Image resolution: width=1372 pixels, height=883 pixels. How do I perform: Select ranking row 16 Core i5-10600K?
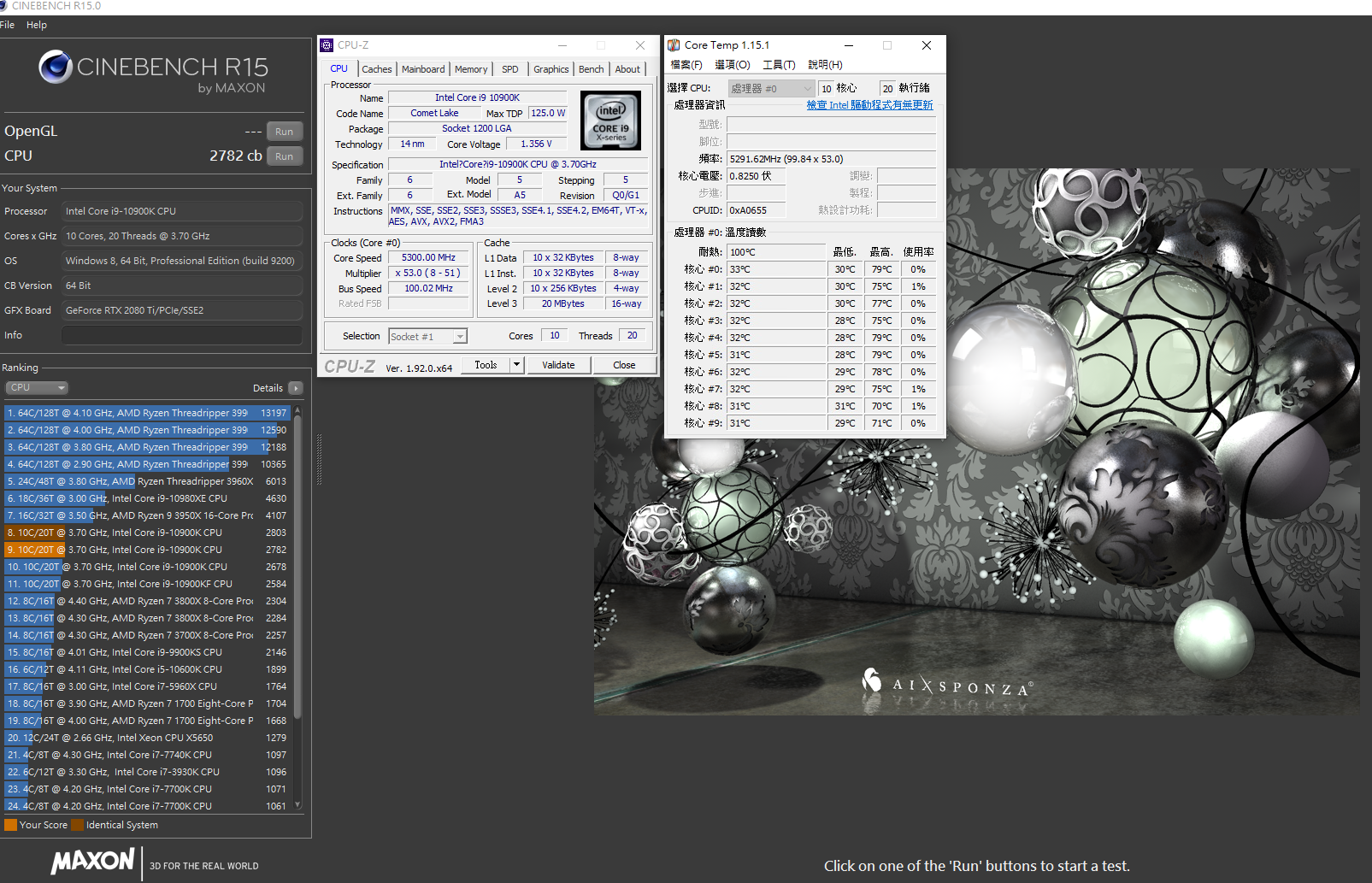[147, 669]
